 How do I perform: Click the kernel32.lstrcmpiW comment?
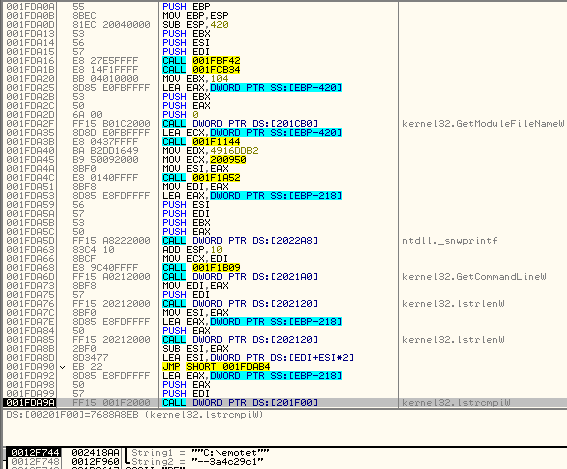tap(456, 402)
